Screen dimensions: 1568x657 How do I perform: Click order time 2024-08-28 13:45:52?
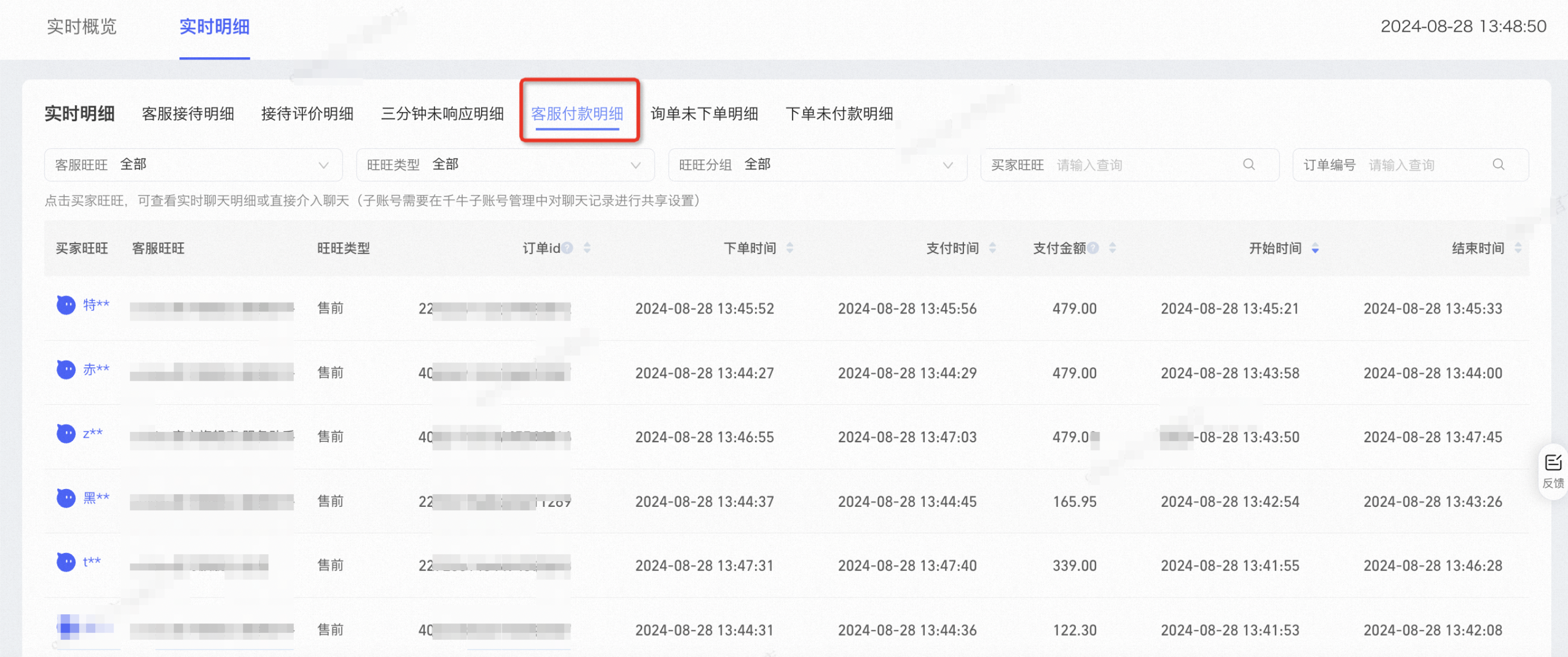705,309
